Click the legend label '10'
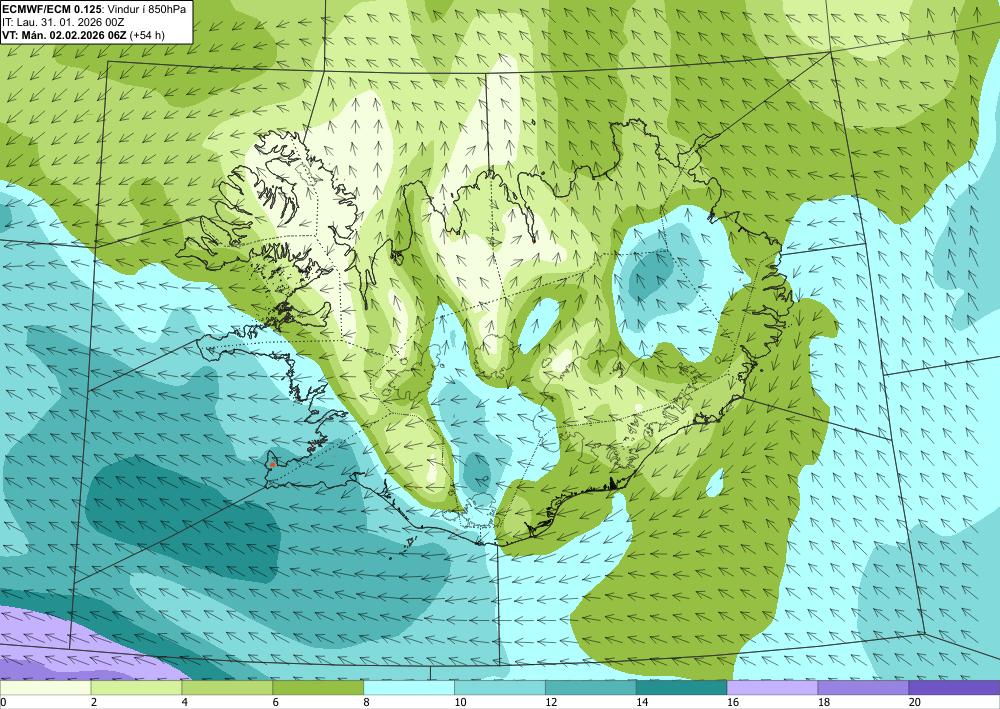Screen dimensions: 1000x709 click(460, 703)
